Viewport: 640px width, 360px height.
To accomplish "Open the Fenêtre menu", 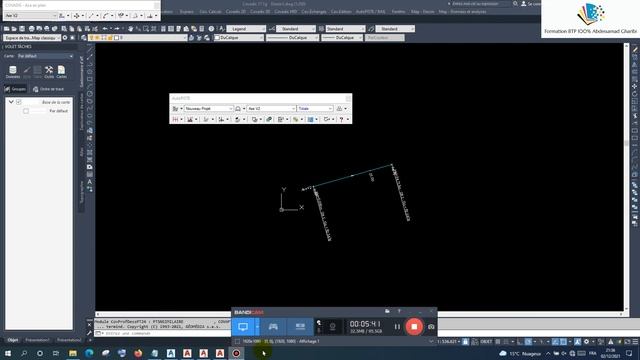I will (398, 12).
